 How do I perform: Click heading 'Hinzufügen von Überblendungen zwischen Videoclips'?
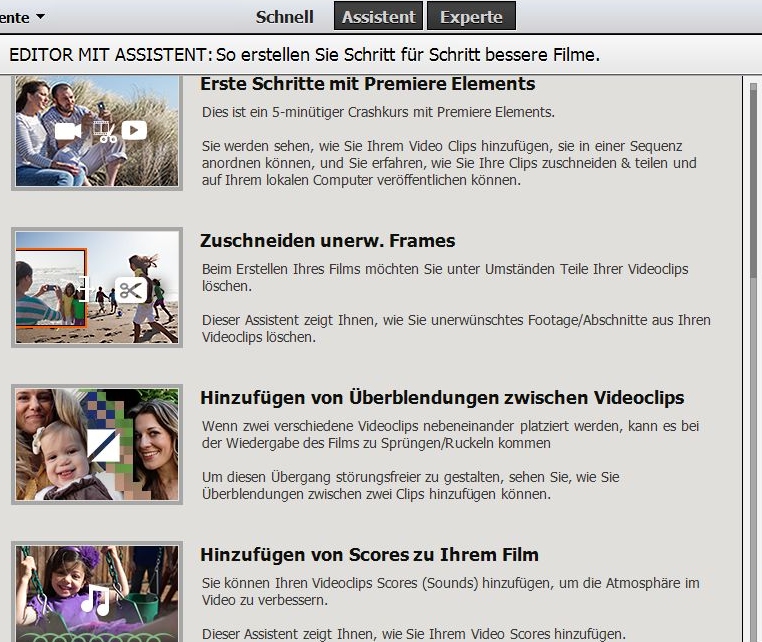tap(442, 398)
